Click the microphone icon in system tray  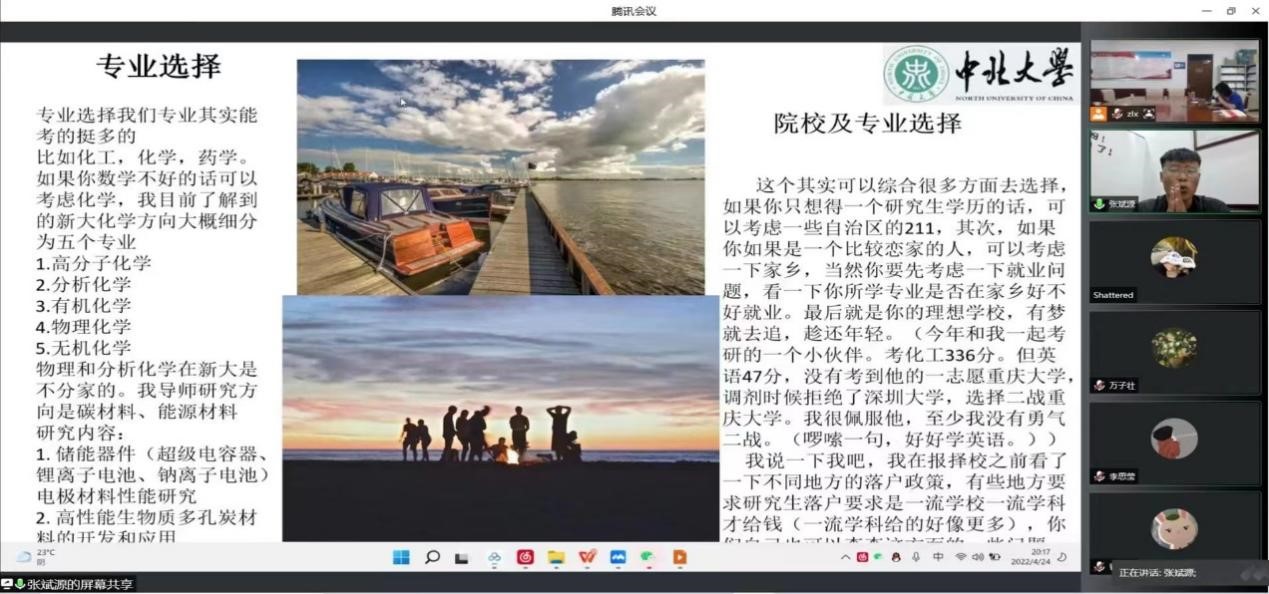915,557
